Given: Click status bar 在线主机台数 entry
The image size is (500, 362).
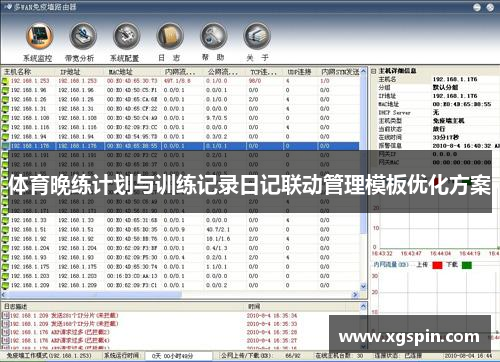Looking at the screenshot, I should point(339,356).
